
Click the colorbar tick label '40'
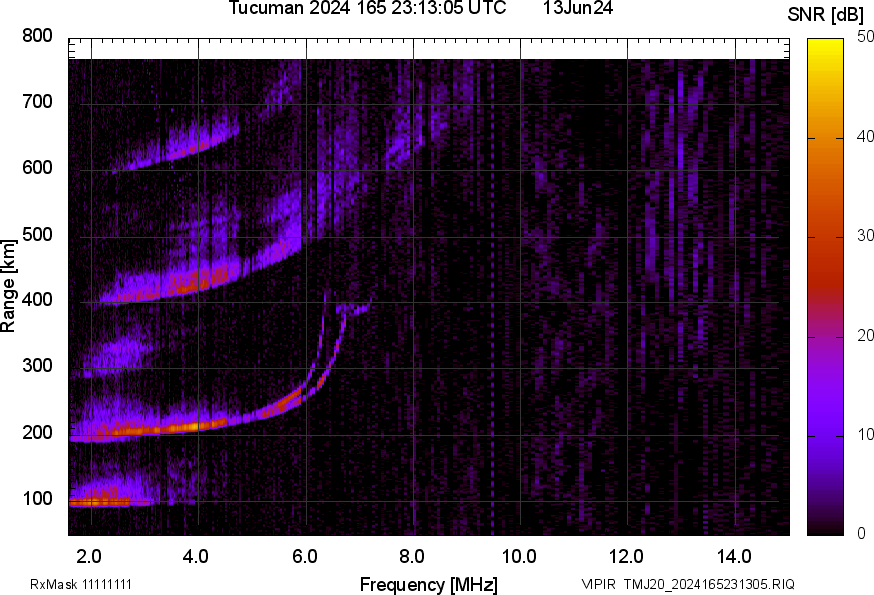pos(865,137)
